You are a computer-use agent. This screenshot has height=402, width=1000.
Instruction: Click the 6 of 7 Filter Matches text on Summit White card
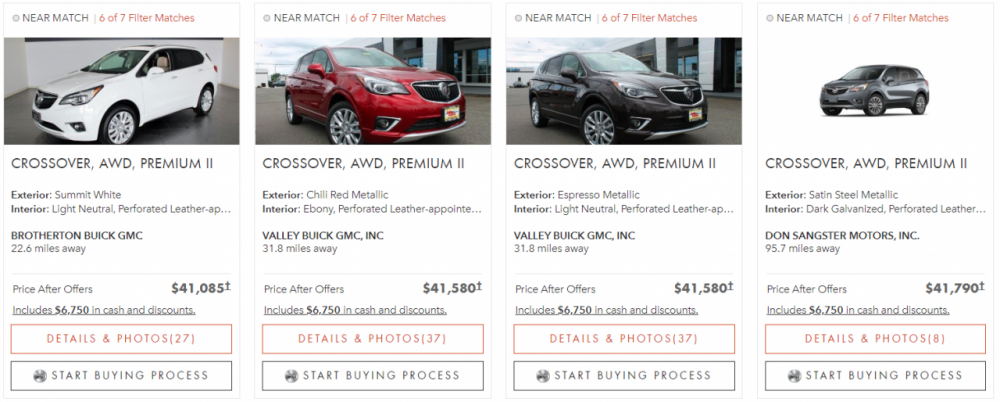point(146,18)
